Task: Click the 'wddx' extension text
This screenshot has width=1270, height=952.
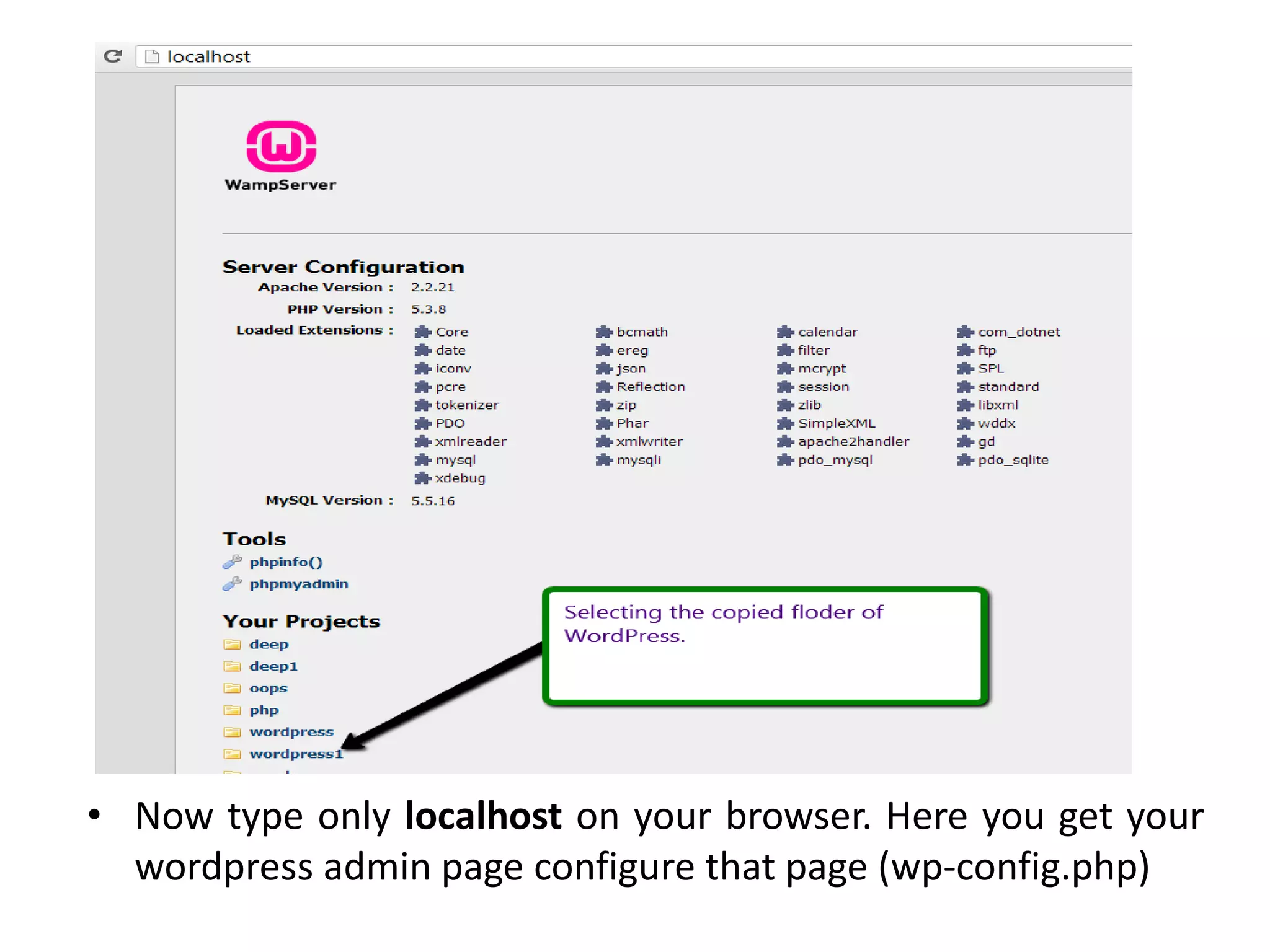Action: click(997, 423)
